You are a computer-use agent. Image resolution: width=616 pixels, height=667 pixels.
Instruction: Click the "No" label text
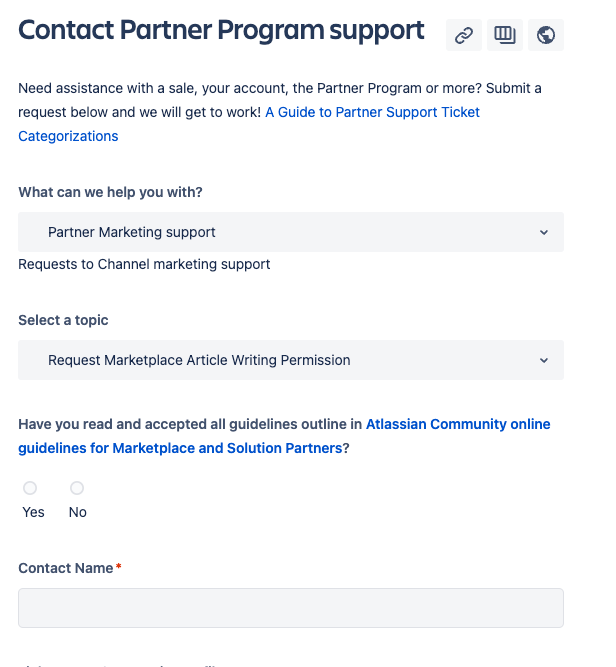[78, 512]
